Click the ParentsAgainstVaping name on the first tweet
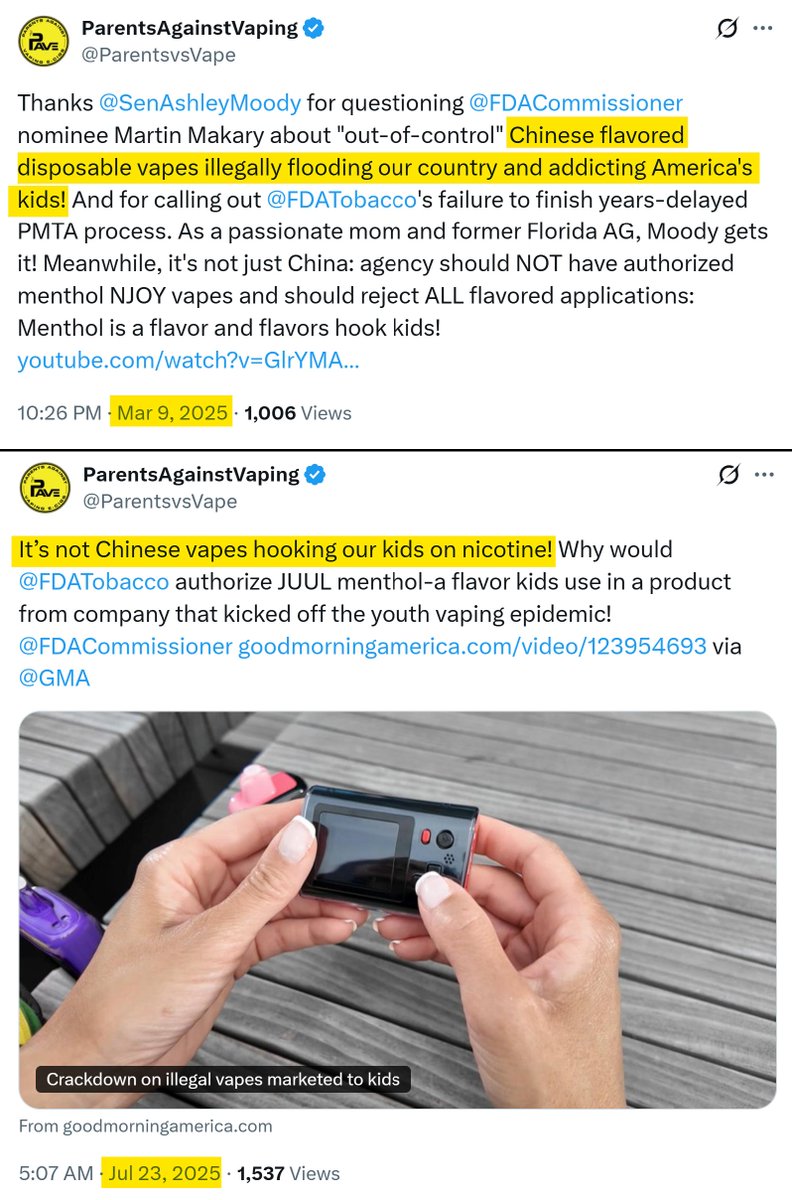 [190, 29]
